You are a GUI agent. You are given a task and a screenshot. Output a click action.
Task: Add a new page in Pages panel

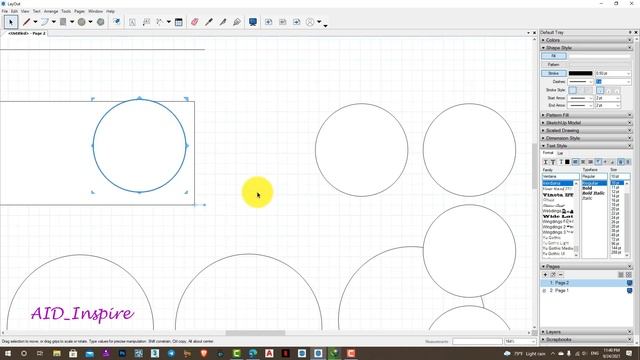(x=545, y=275)
